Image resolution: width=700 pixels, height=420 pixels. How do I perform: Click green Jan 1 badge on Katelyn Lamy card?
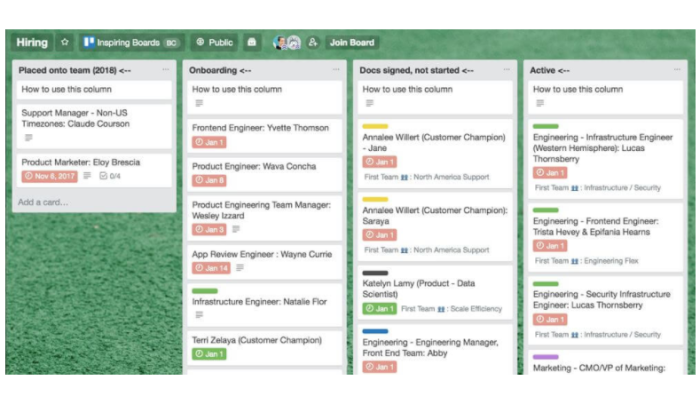click(379, 308)
